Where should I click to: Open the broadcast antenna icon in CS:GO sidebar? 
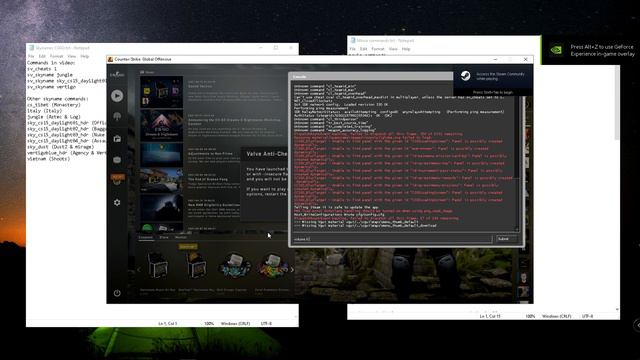point(117,117)
